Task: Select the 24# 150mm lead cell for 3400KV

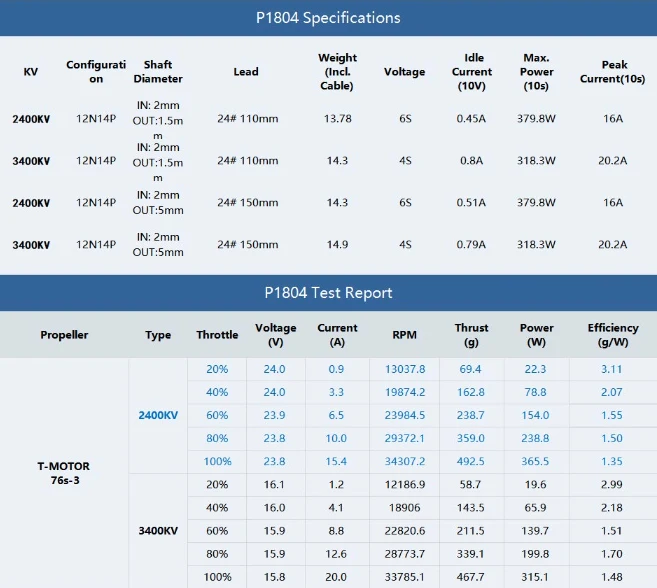Action: point(248,244)
